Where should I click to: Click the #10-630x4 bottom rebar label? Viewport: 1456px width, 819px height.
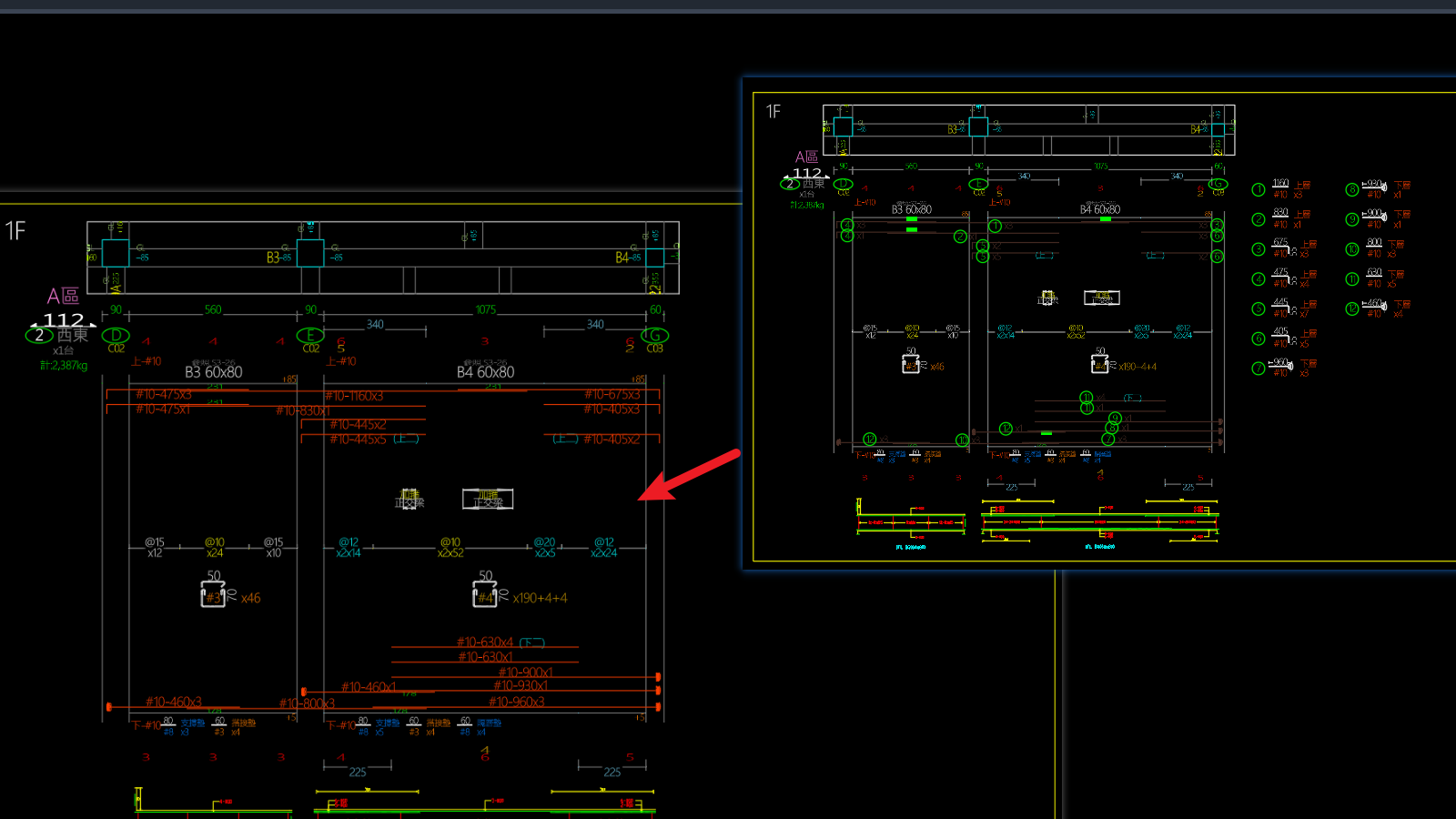click(485, 642)
